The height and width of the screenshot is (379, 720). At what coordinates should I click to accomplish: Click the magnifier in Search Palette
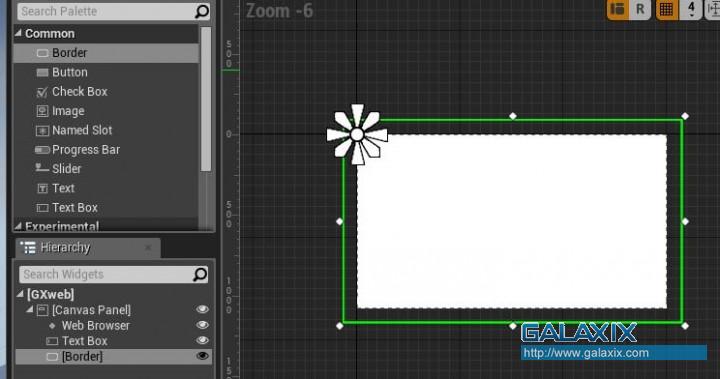202,11
